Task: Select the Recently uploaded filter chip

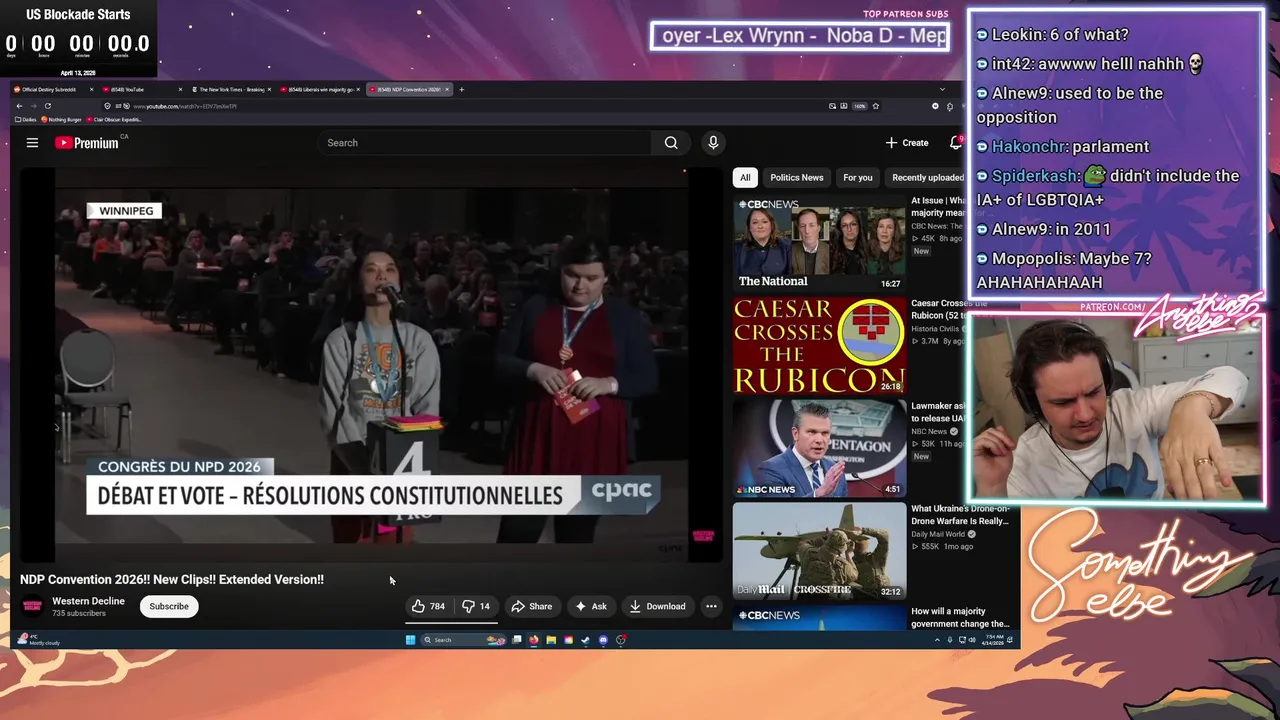Action: [x=927, y=177]
